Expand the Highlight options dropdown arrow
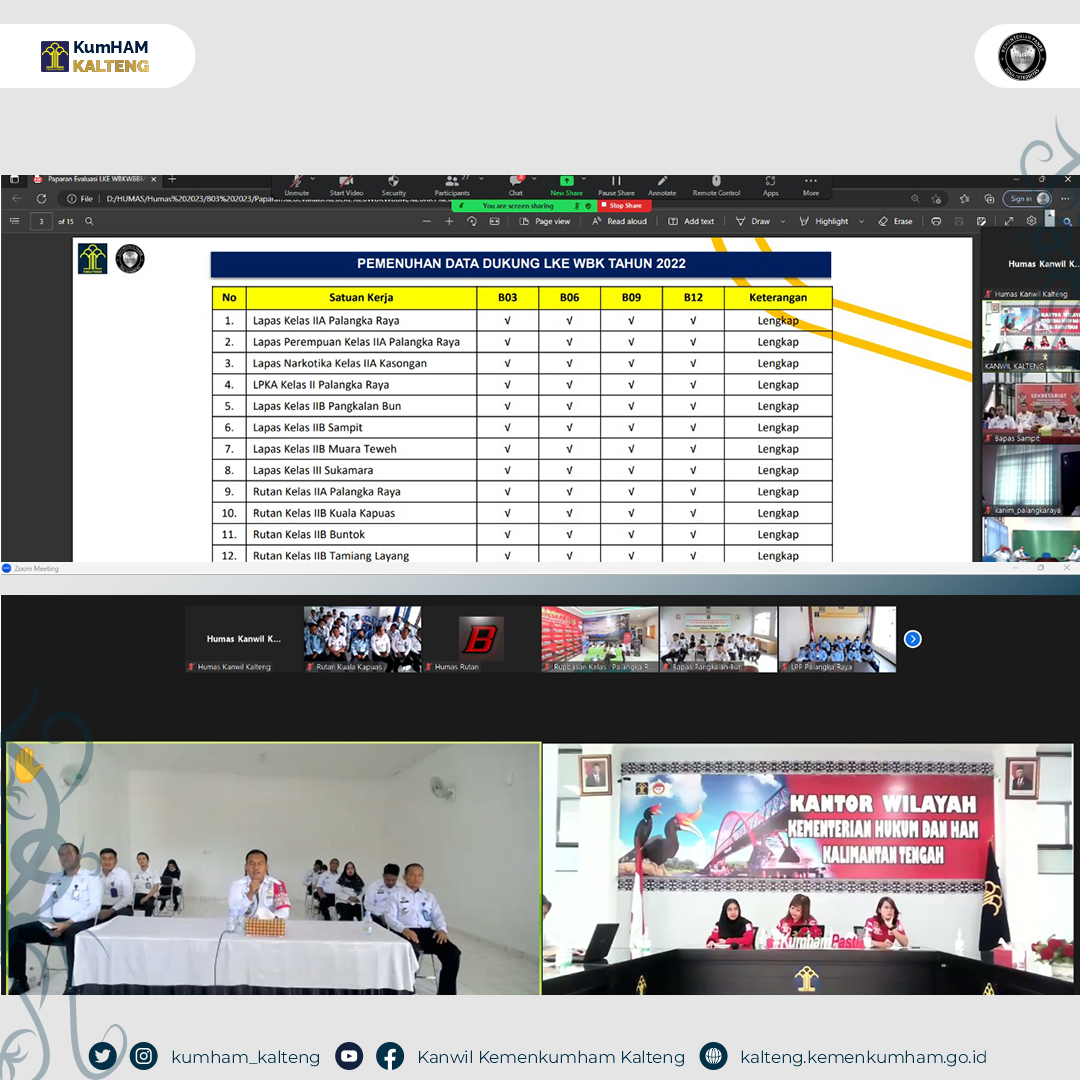The image size is (1080, 1080). (862, 222)
